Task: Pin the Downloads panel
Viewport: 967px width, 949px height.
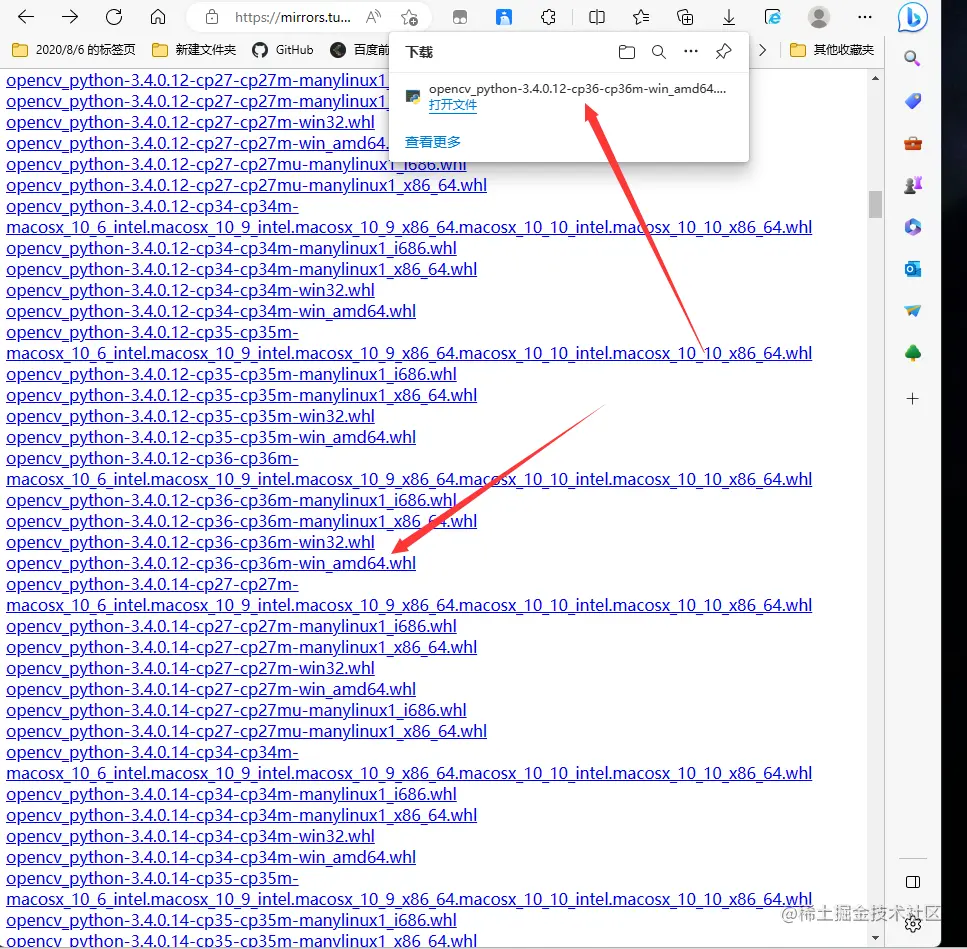Action: [x=723, y=52]
